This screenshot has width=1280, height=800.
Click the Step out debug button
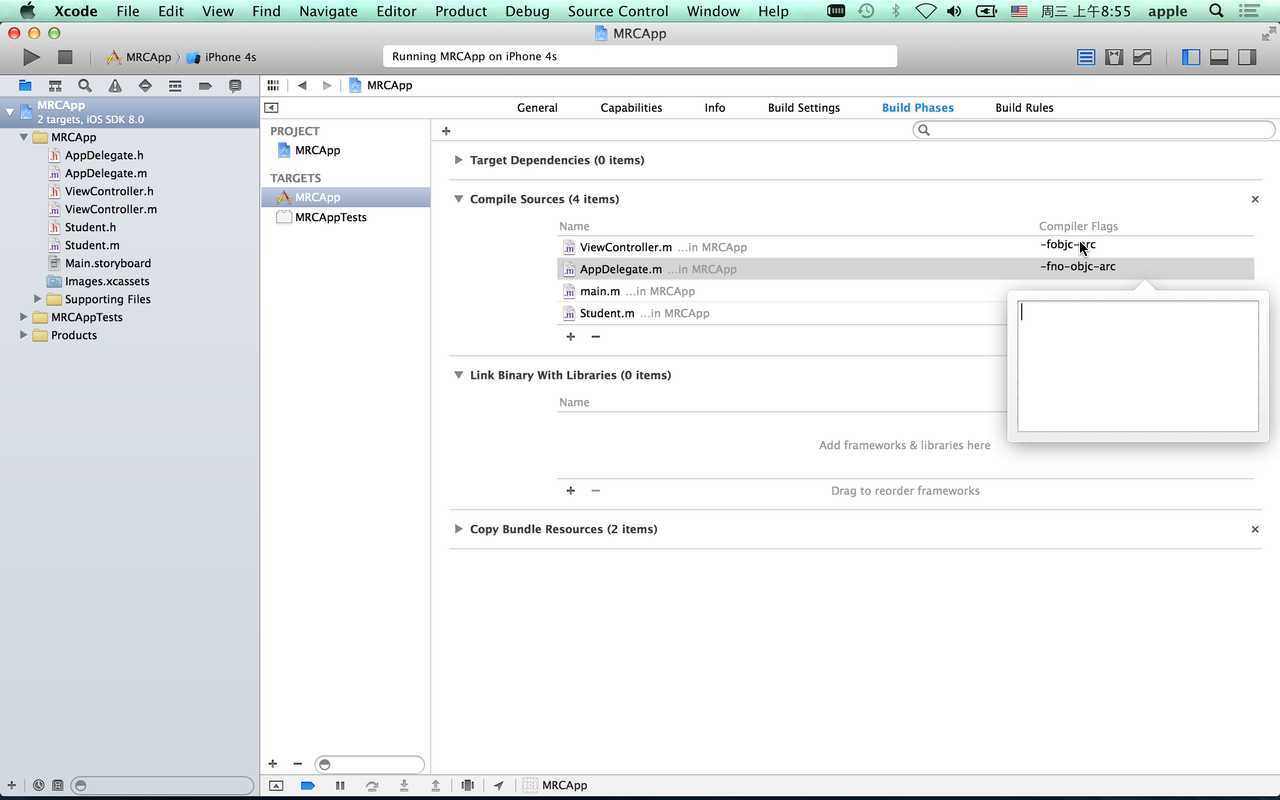(x=436, y=786)
